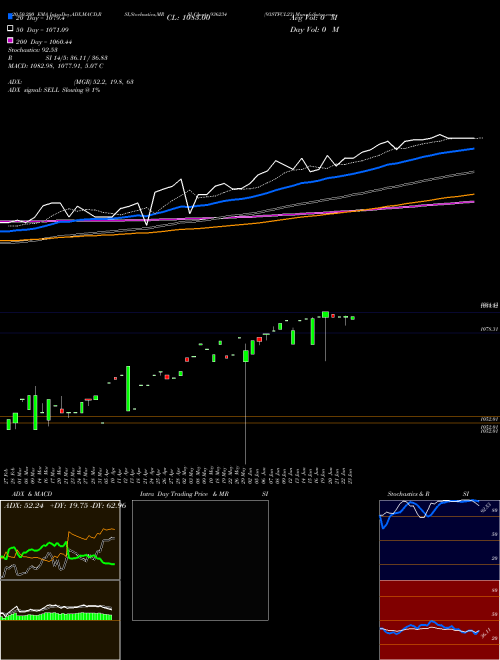Open the red RSI oscillator panel

(x=439, y=620)
